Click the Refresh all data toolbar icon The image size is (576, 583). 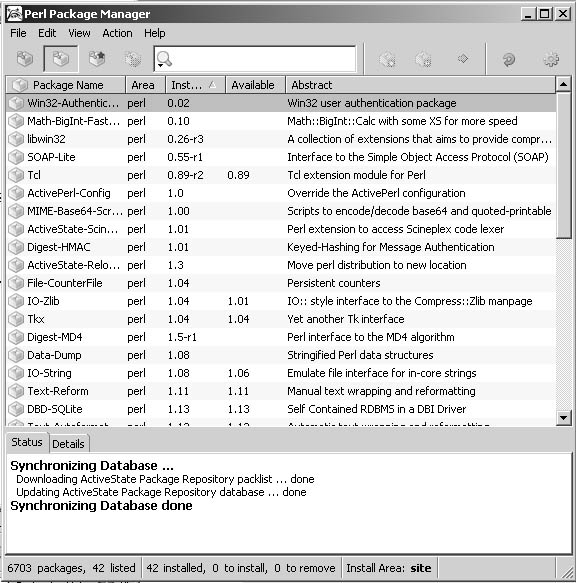(509, 59)
